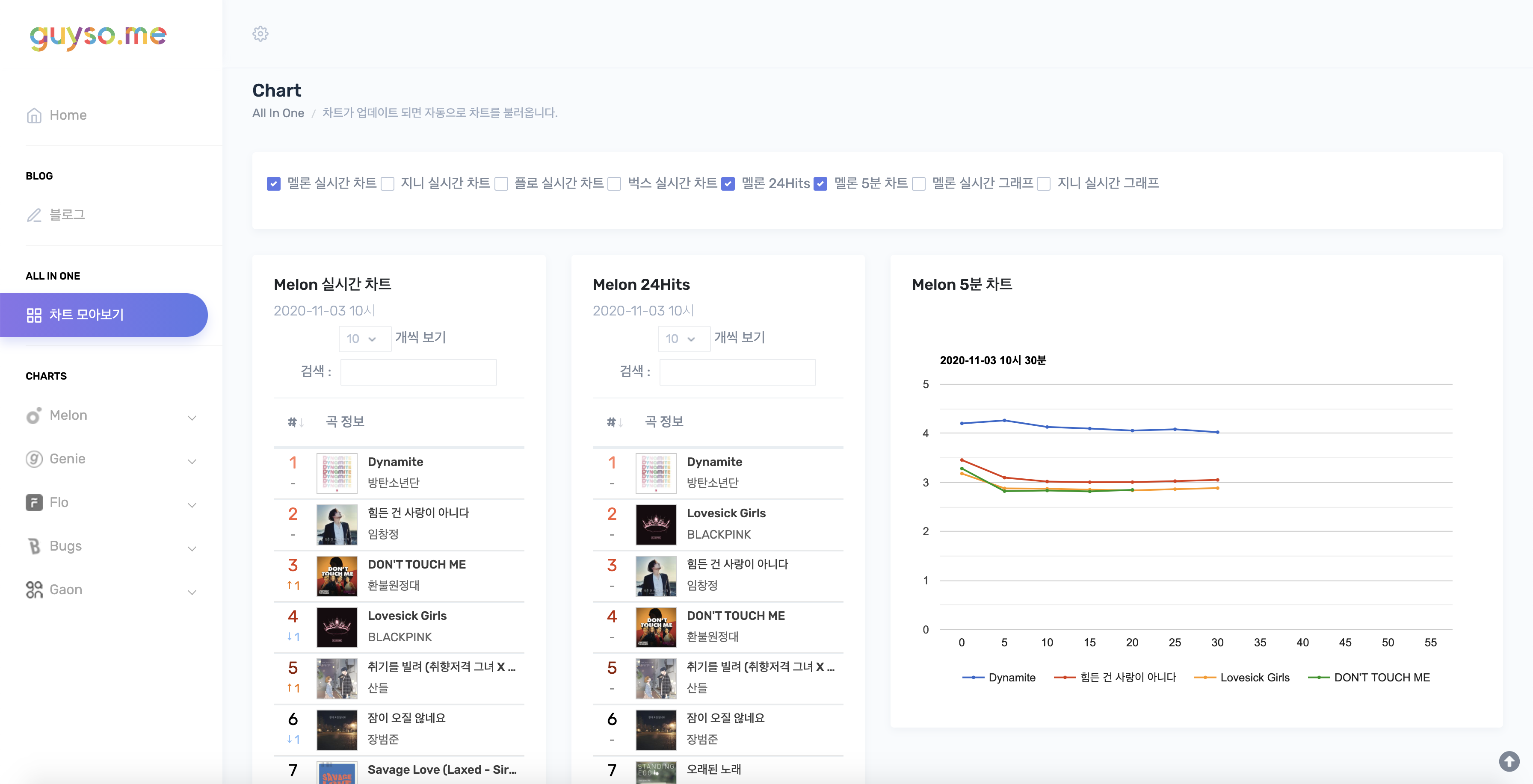Click the scroll-to-top arrow button
1533x784 pixels.
tap(1509, 761)
